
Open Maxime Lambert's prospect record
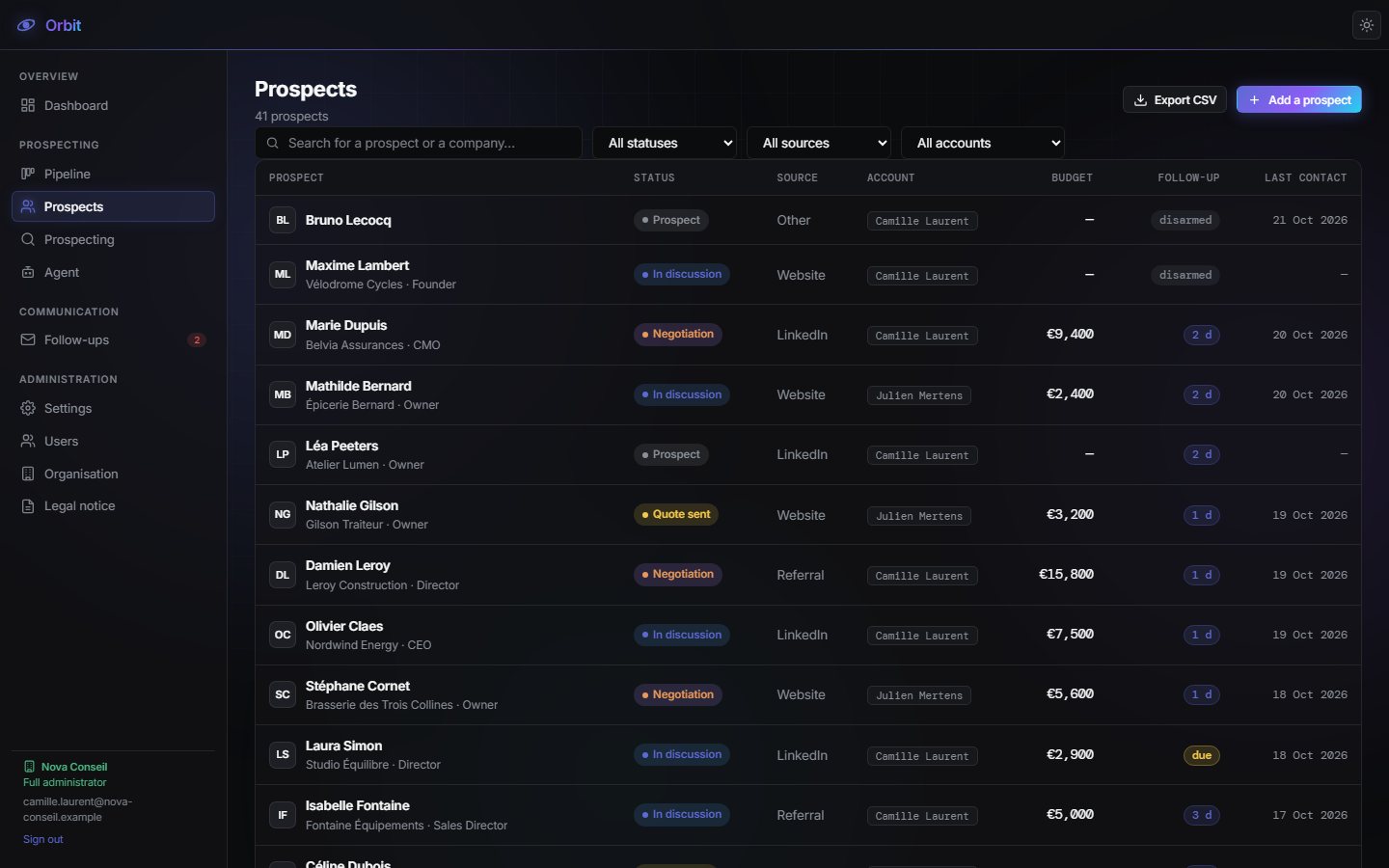pyautogui.click(x=808, y=275)
